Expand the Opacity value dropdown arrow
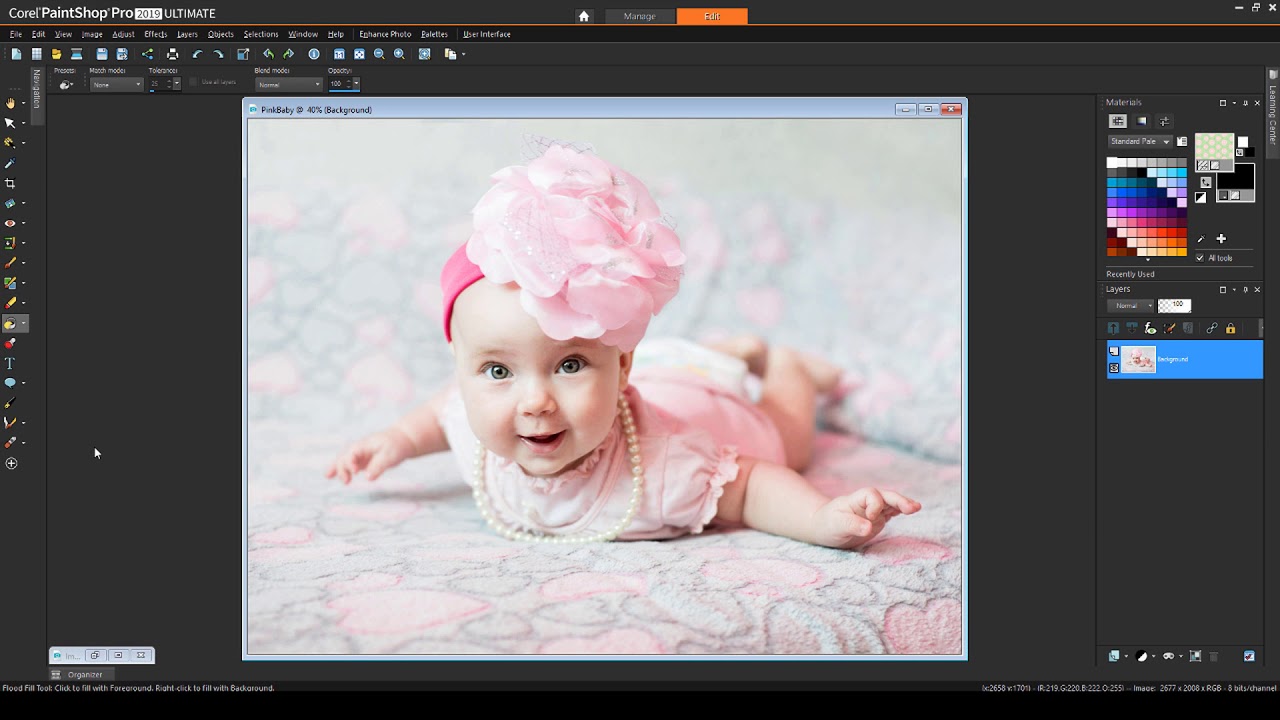The image size is (1280, 720). (x=356, y=84)
